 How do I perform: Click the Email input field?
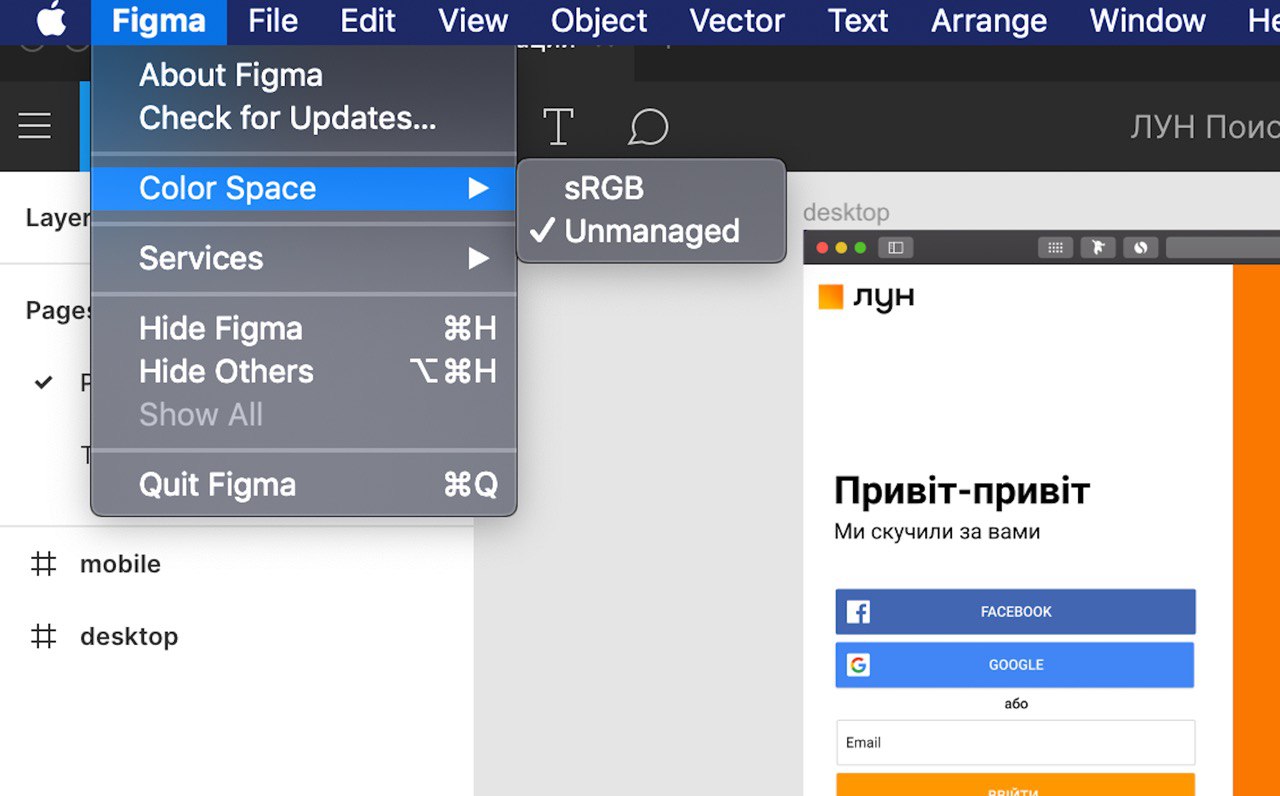[x=1015, y=743]
